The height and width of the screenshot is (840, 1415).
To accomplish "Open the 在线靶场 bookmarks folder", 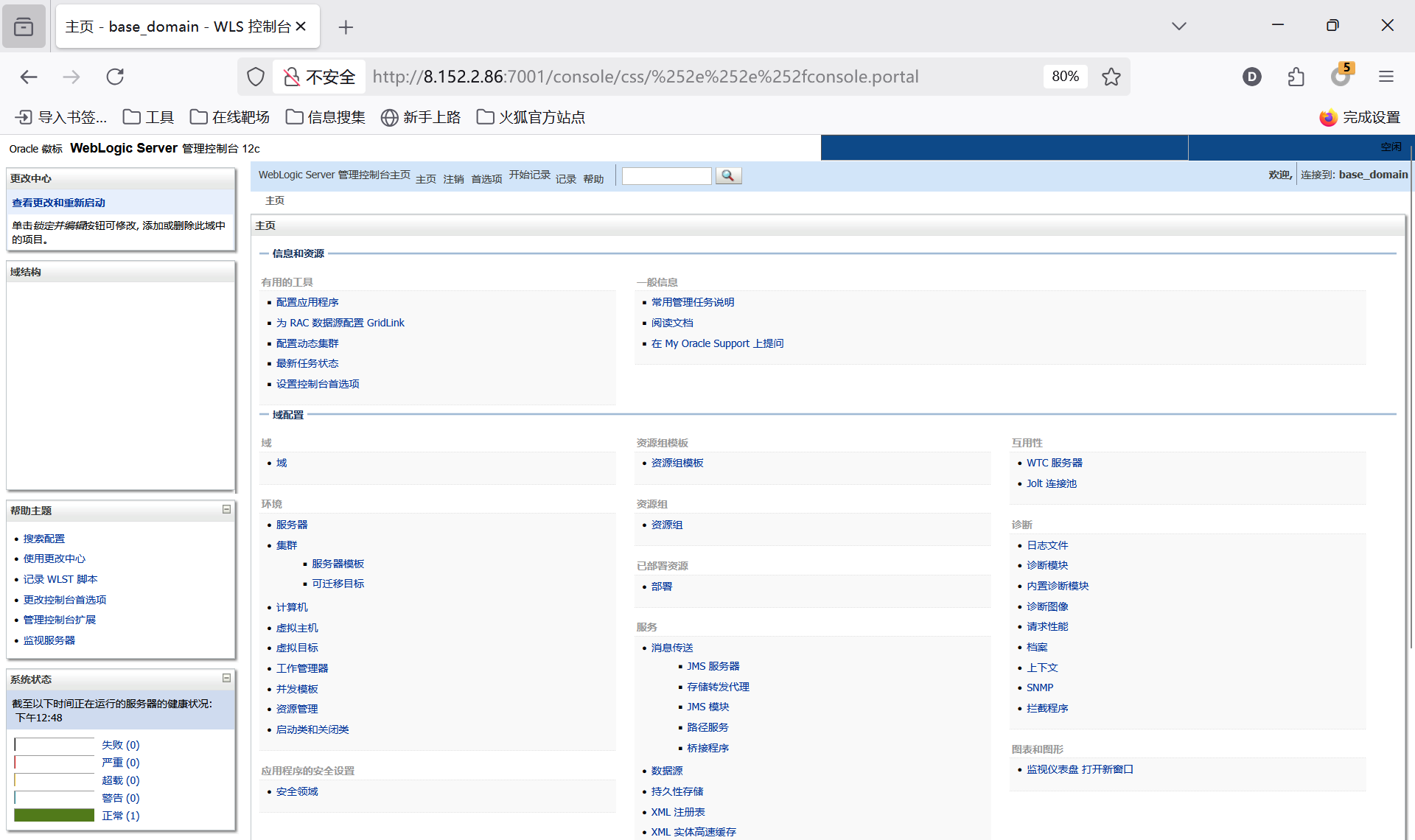I will tap(230, 117).
